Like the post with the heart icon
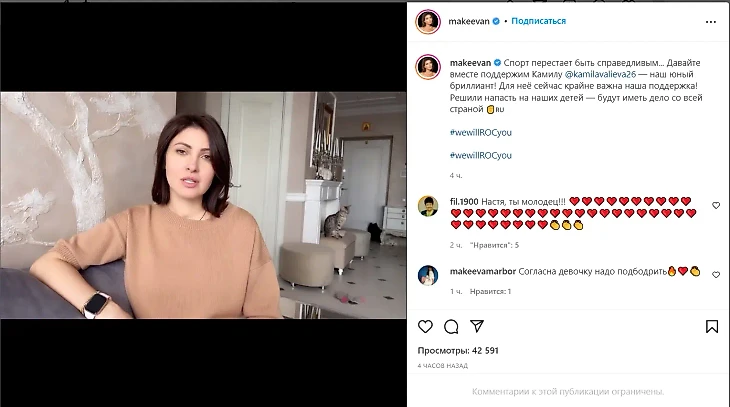This screenshot has height=407, width=730. click(425, 326)
